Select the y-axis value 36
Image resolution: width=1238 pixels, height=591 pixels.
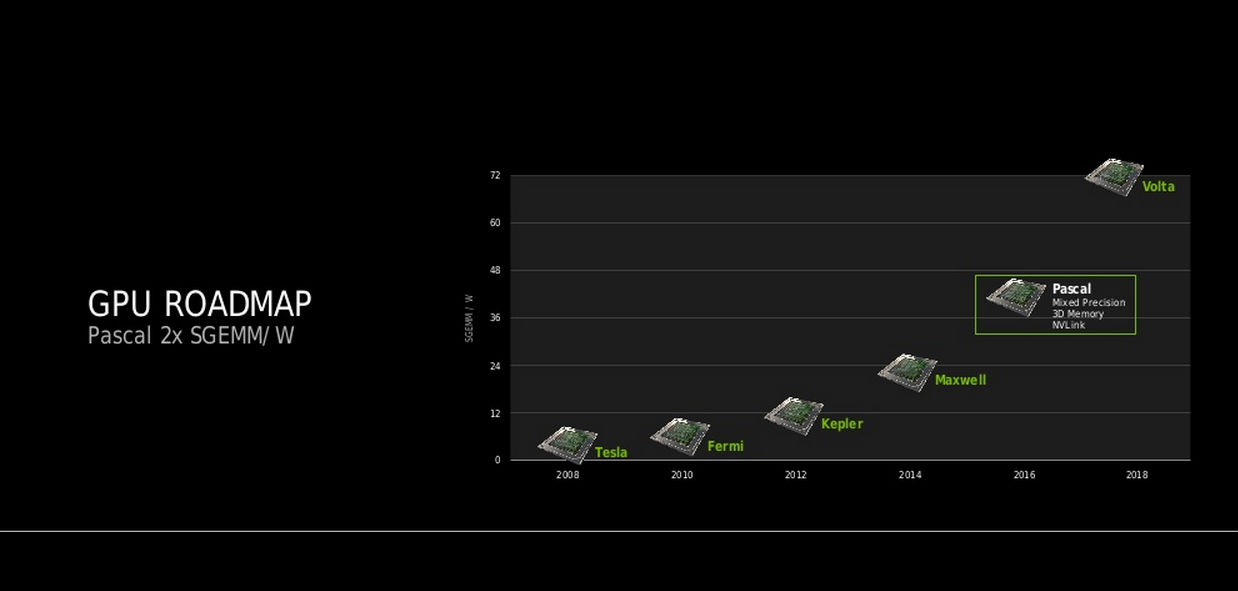click(x=495, y=318)
